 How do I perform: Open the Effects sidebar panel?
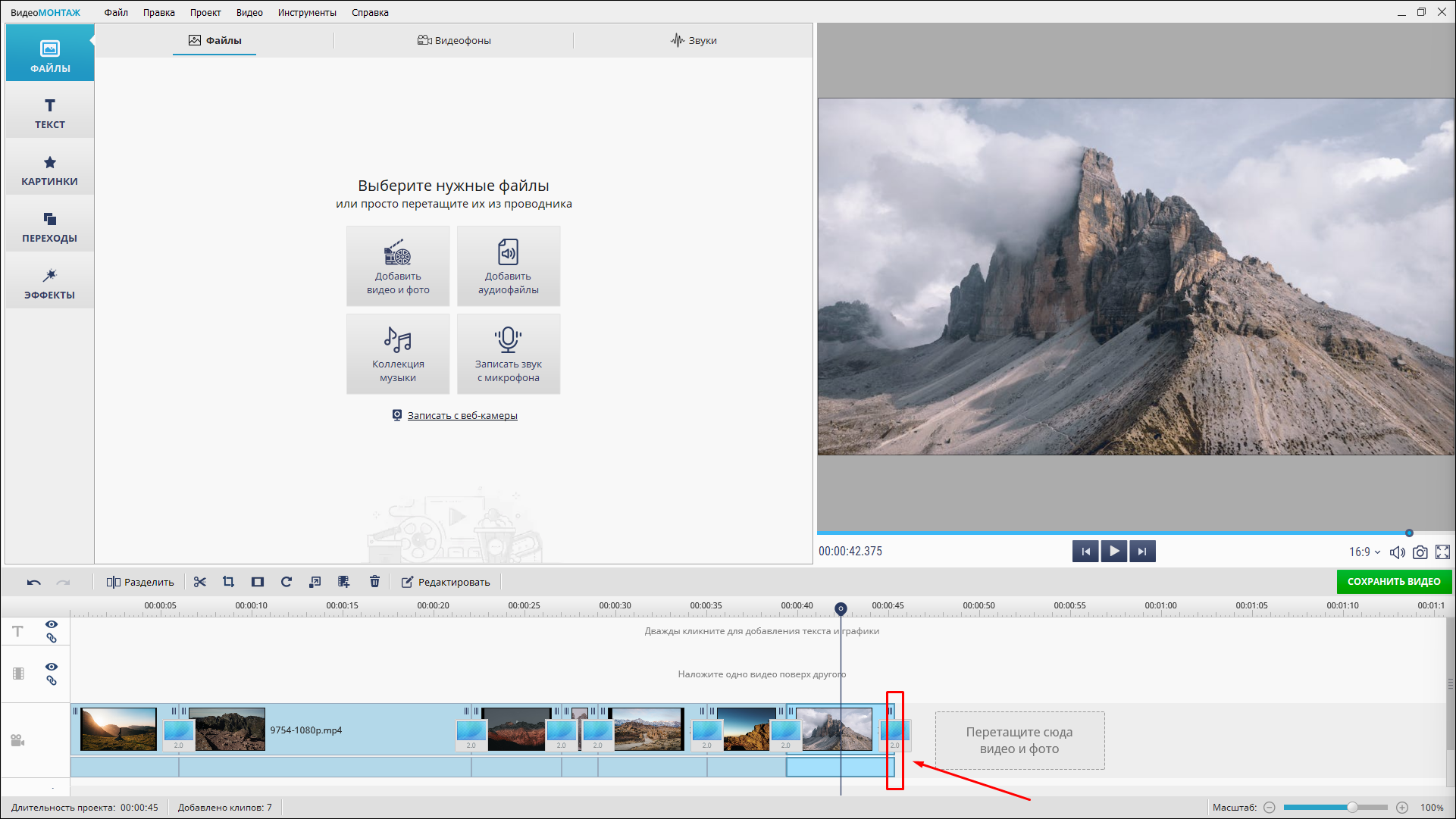(x=50, y=283)
